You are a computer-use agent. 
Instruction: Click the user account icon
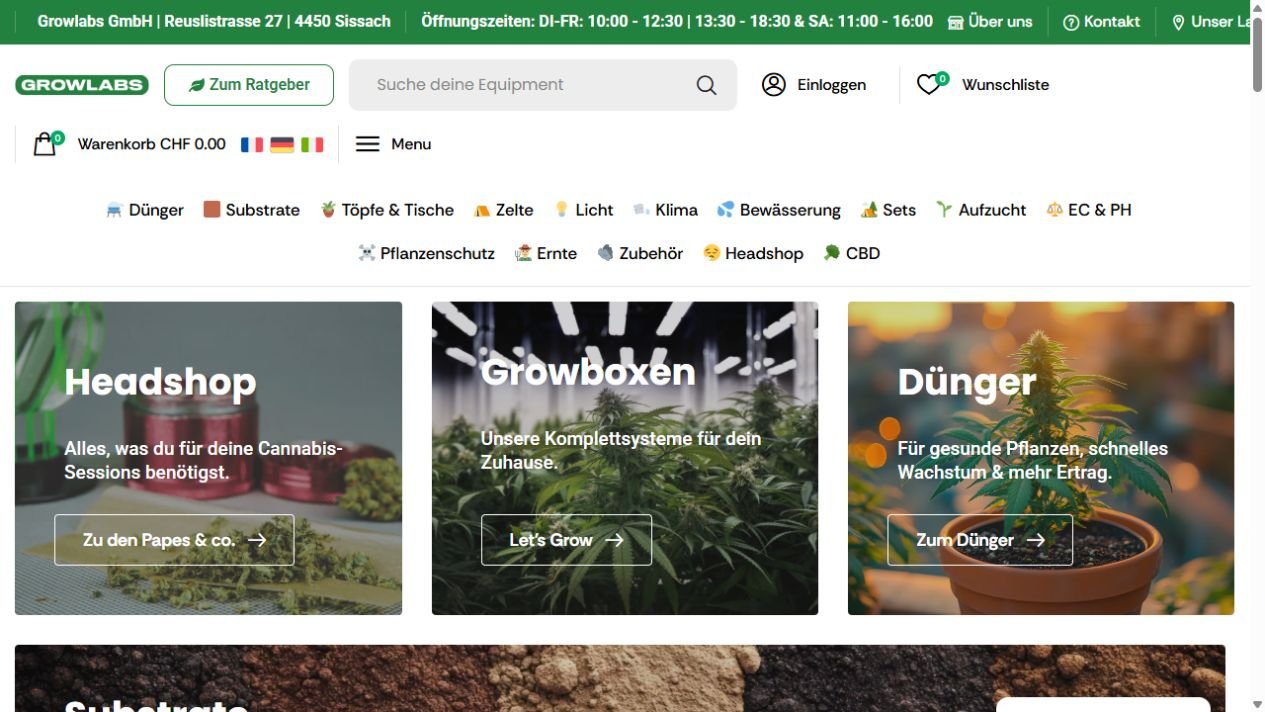tap(774, 84)
